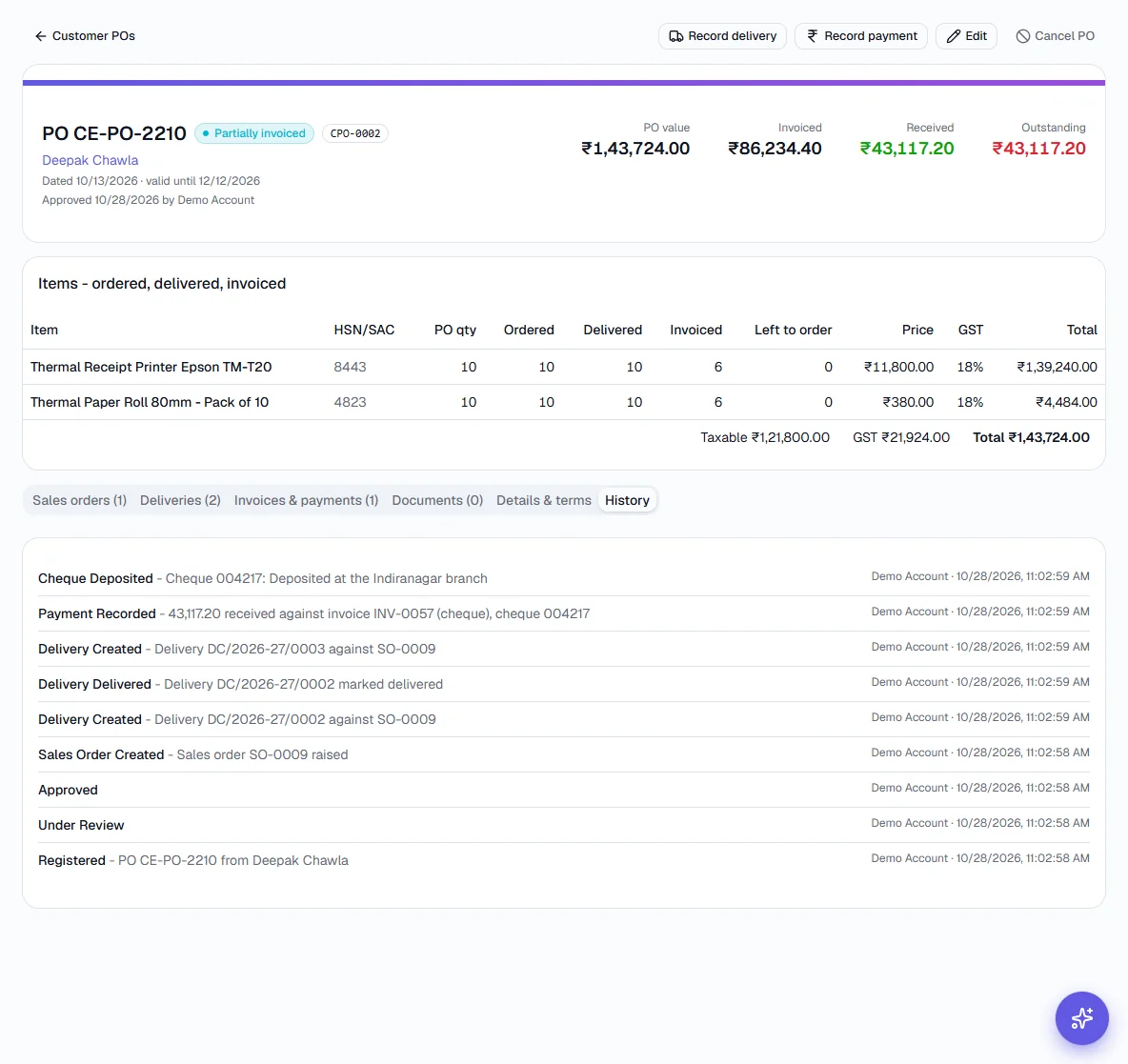The height and width of the screenshot is (1064, 1128).
Task: Click the Record delivery button
Action: click(x=722, y=36)
